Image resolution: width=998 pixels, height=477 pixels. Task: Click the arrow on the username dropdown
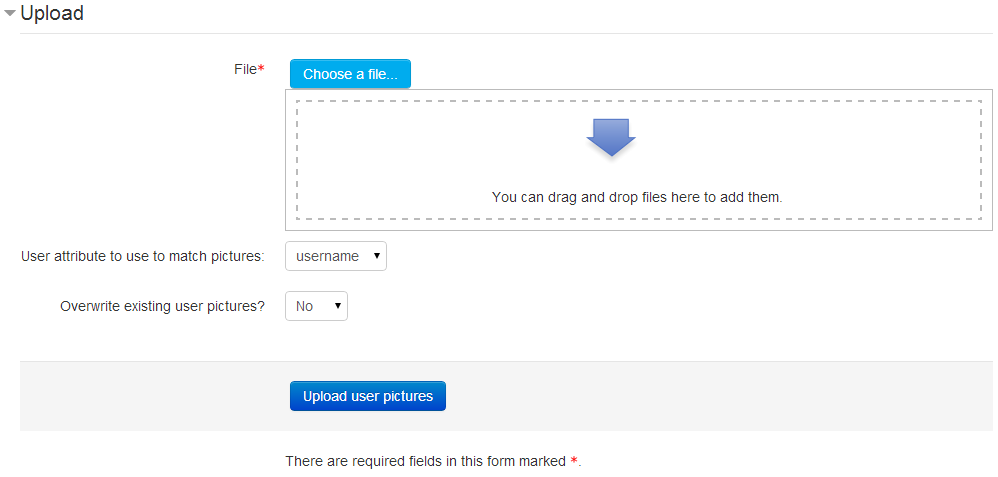(x=376, y=256)
